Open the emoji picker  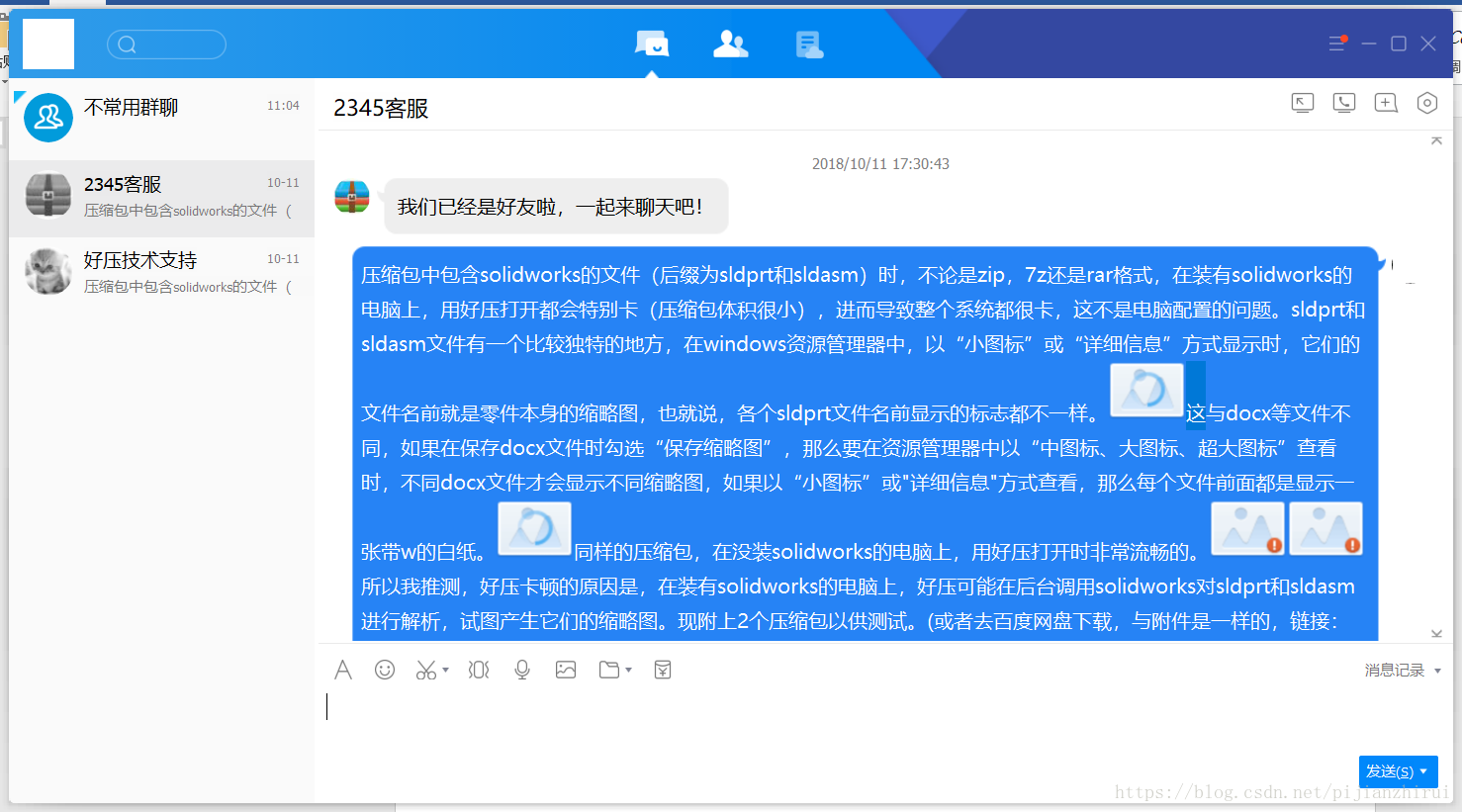click(385, 670)
